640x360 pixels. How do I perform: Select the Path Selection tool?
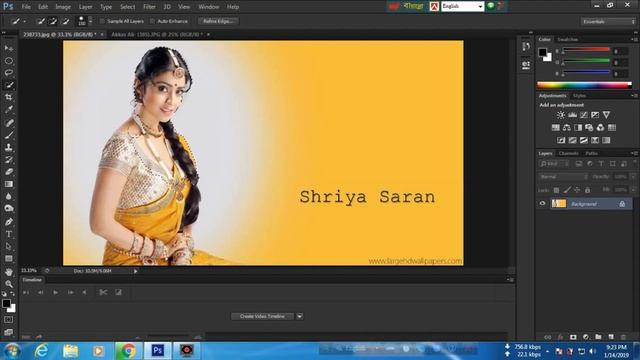(9, 247)
